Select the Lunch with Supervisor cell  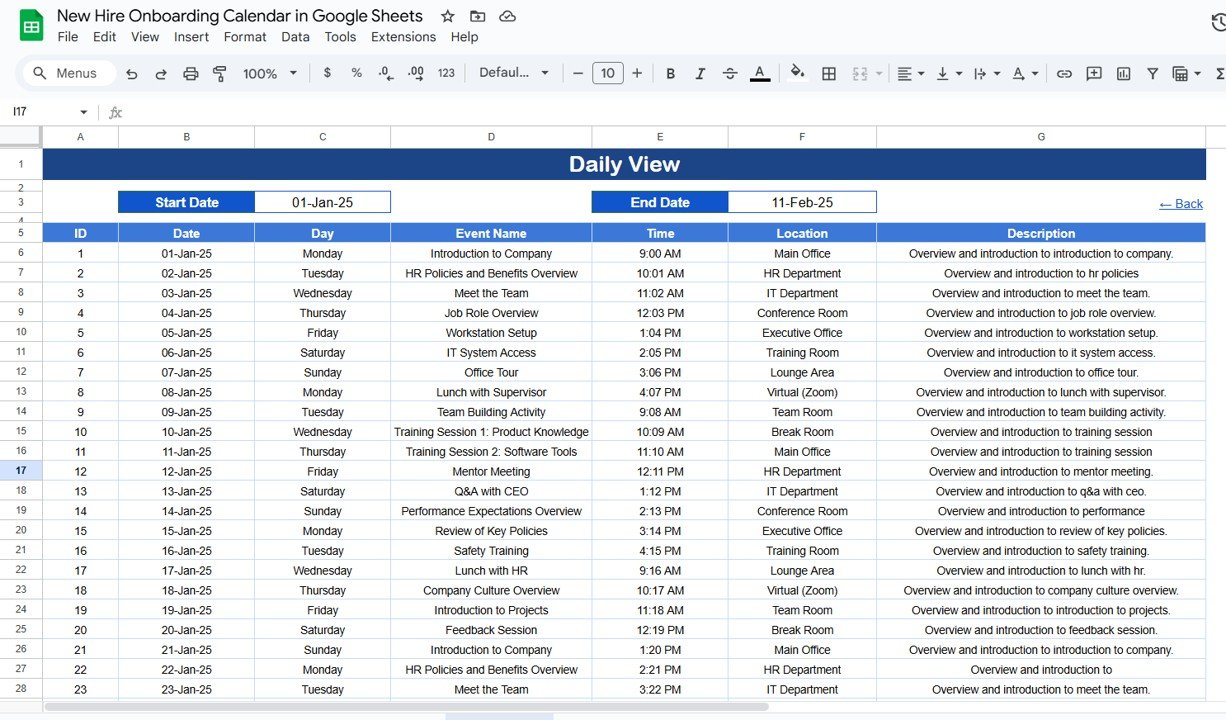click(x=491, y=392)
